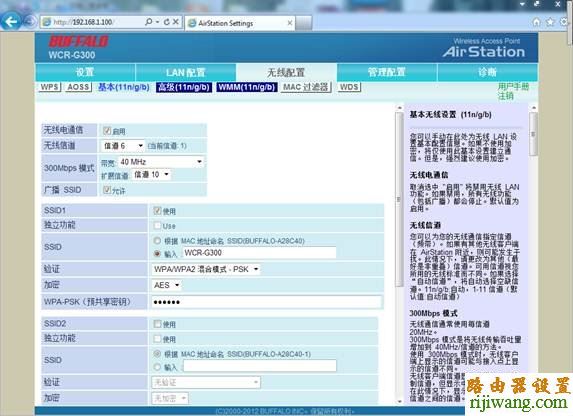Screen dimensions: 573x416
Task: Click the help pane scroll up arrow
Action: click(x=534, y=108)
